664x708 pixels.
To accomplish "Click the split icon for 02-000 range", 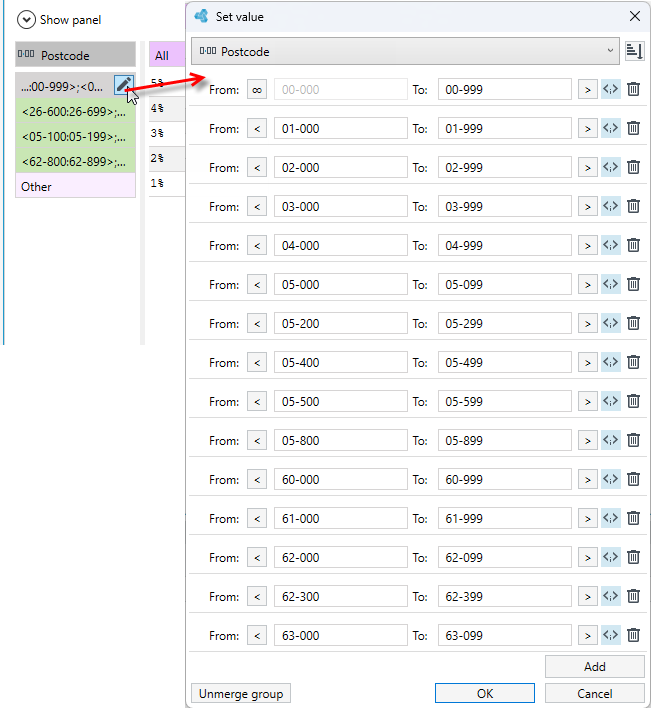I will click(x=611, y=168).
